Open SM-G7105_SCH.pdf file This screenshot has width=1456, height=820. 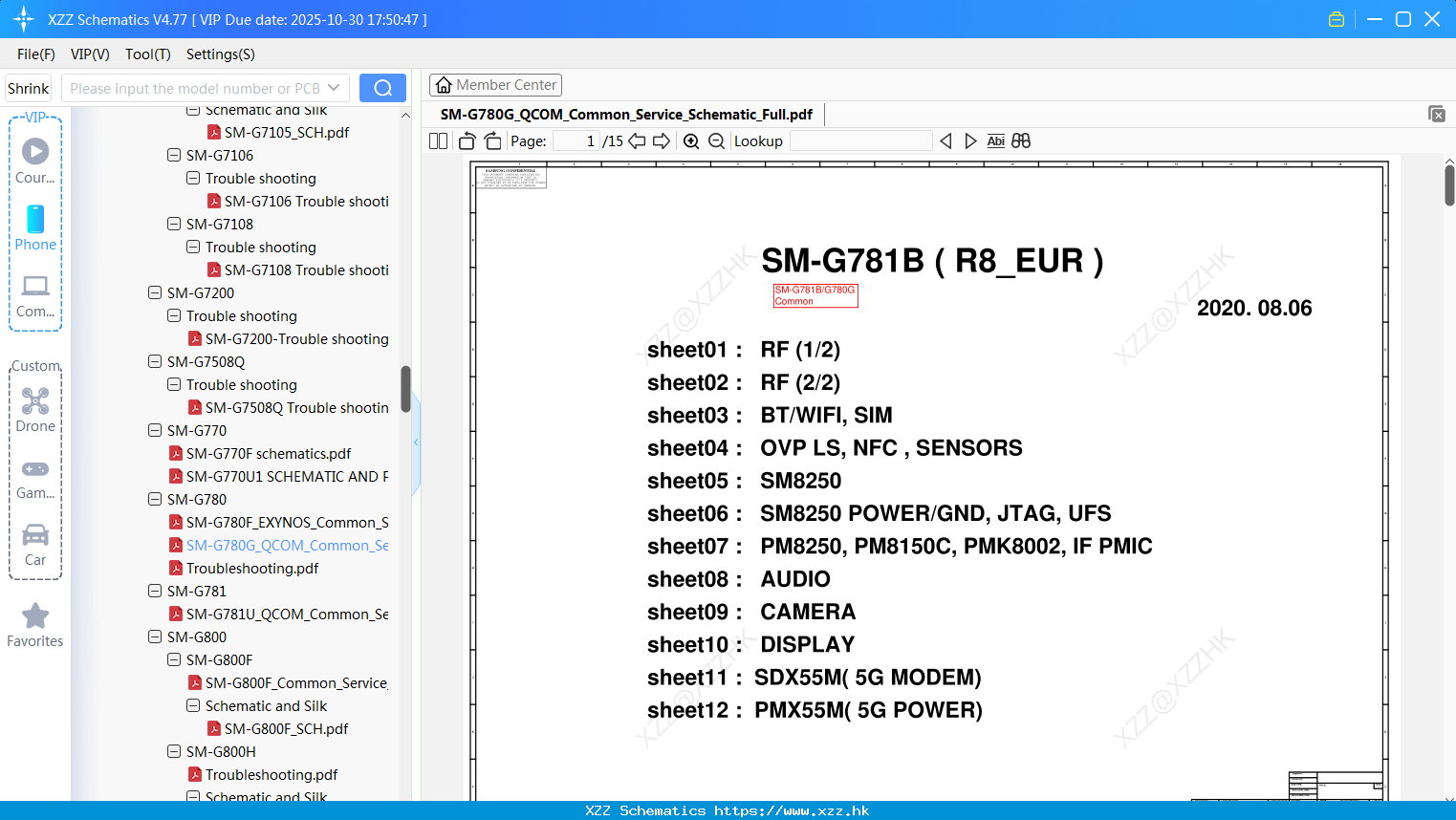[278, 132]
